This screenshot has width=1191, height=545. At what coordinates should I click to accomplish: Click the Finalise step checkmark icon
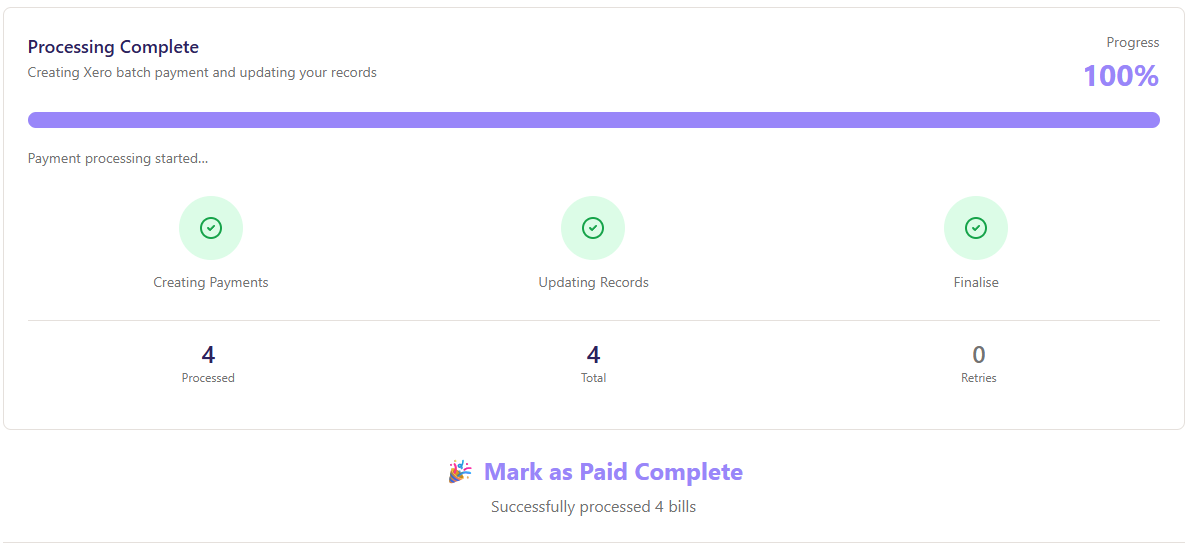(976, 228)
